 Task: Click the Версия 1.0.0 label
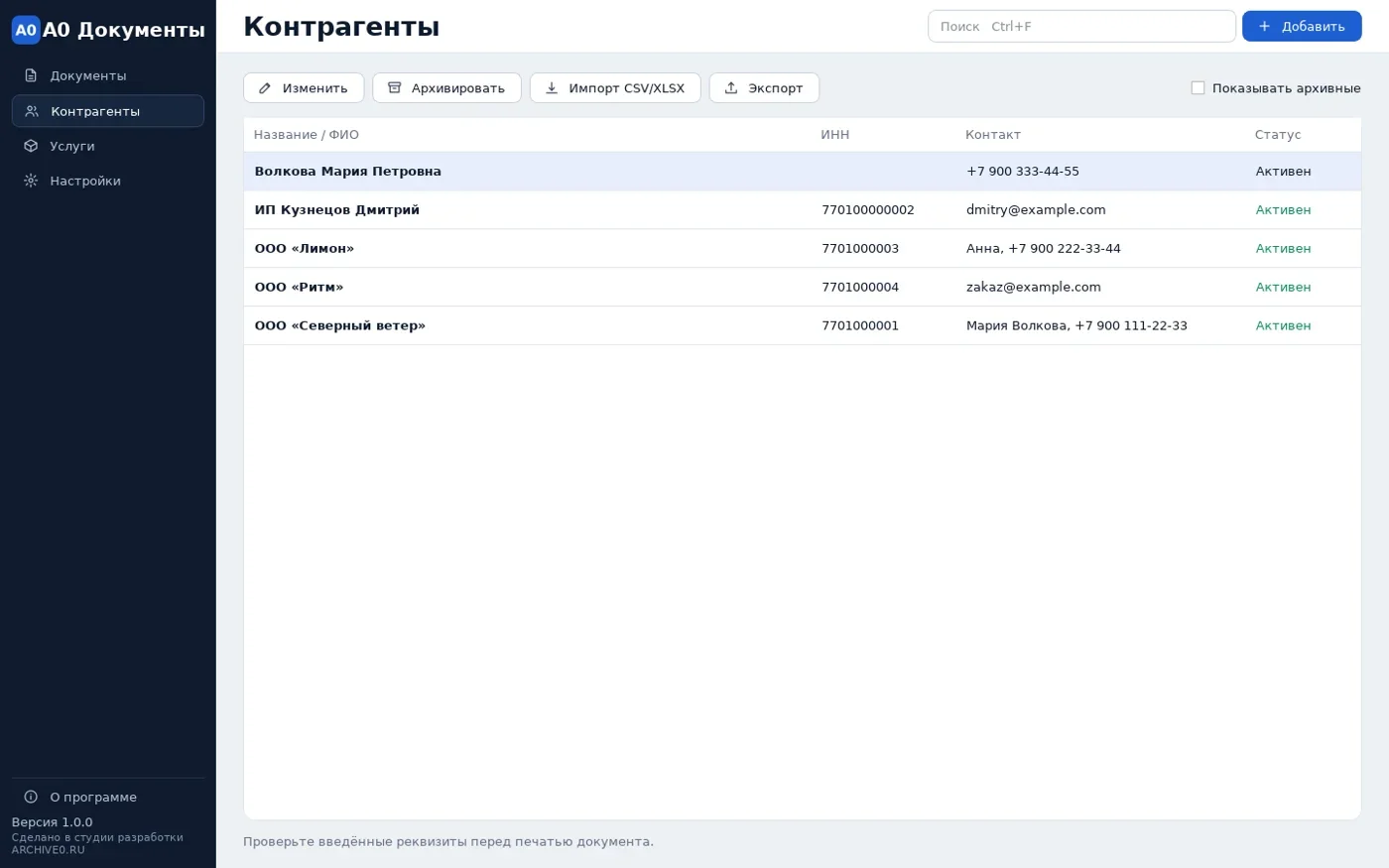point(53,822)
